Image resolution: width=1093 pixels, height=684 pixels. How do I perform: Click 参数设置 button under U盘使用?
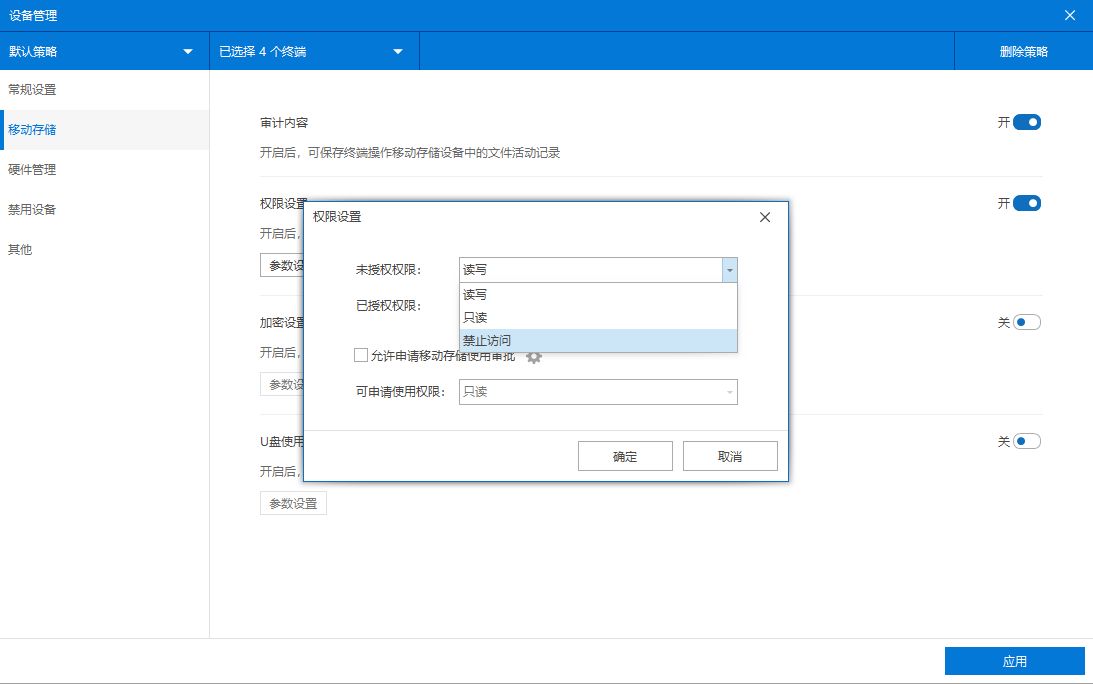293,503
